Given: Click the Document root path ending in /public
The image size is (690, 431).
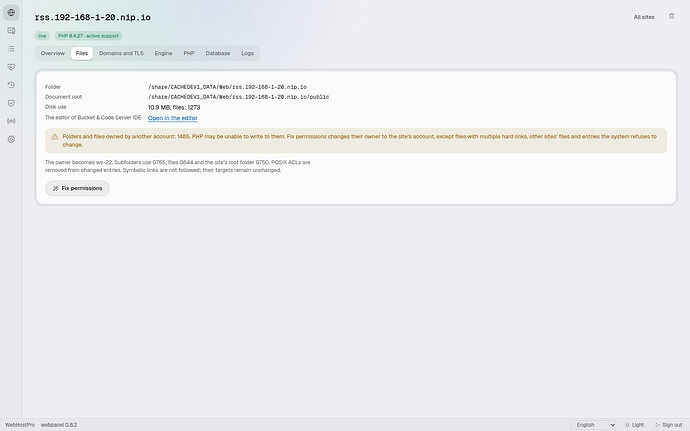Looking at the screenshot, I should [x=239, y=97].
